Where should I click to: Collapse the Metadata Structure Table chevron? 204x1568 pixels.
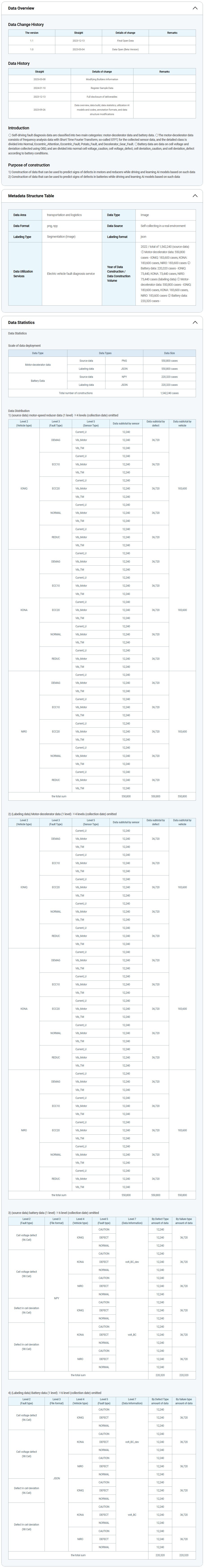195,196
